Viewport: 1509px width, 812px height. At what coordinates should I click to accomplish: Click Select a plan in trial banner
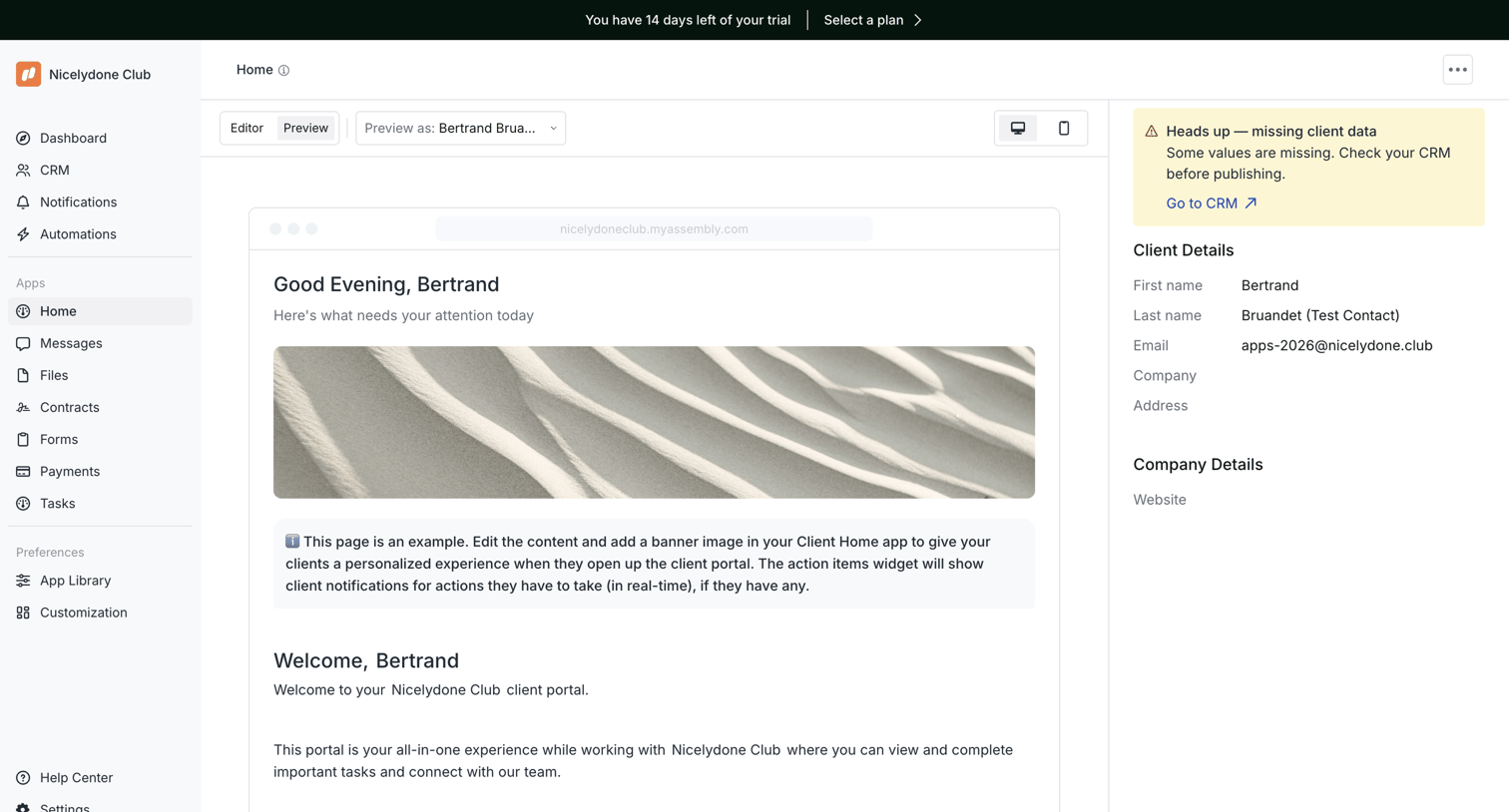873,20
